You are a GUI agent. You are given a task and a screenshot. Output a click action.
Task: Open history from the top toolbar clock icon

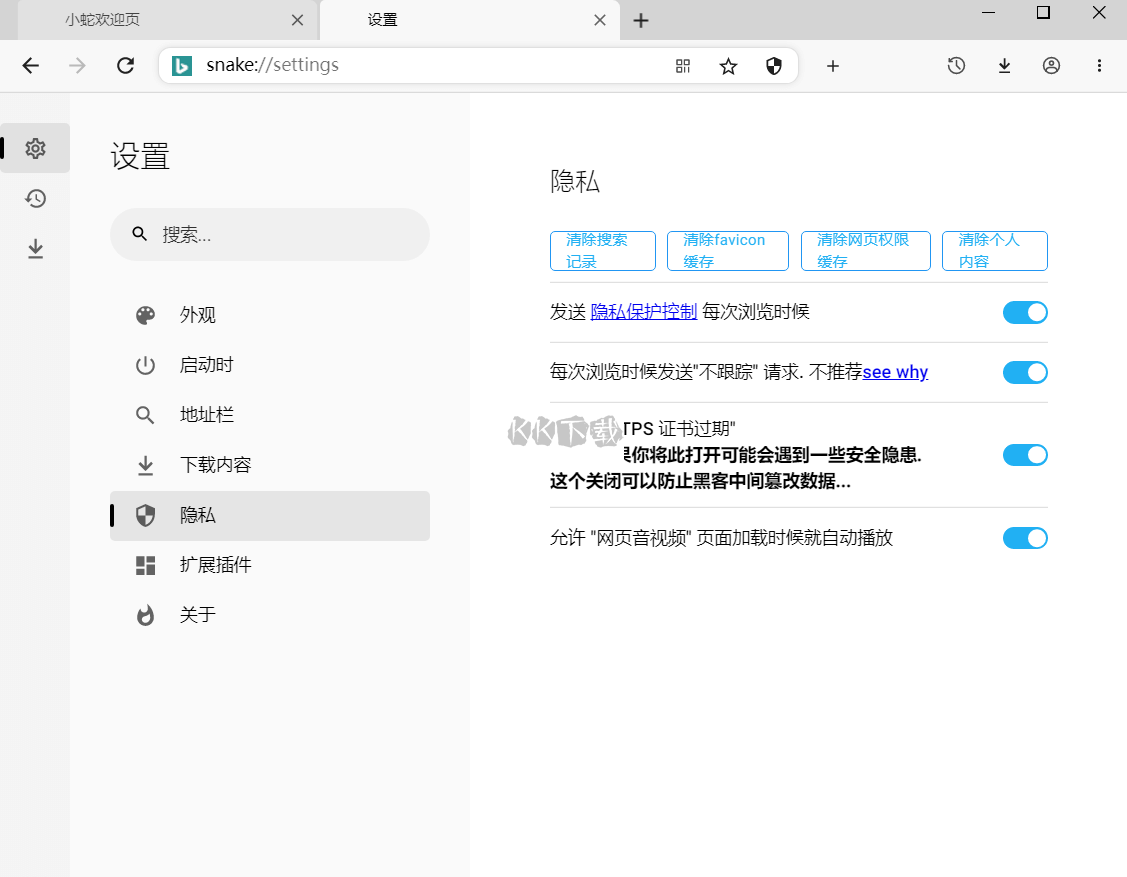(956, 66)
